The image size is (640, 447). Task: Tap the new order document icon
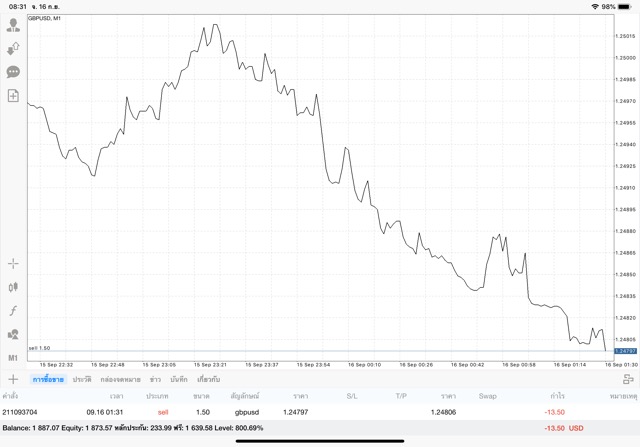[13, 96]
